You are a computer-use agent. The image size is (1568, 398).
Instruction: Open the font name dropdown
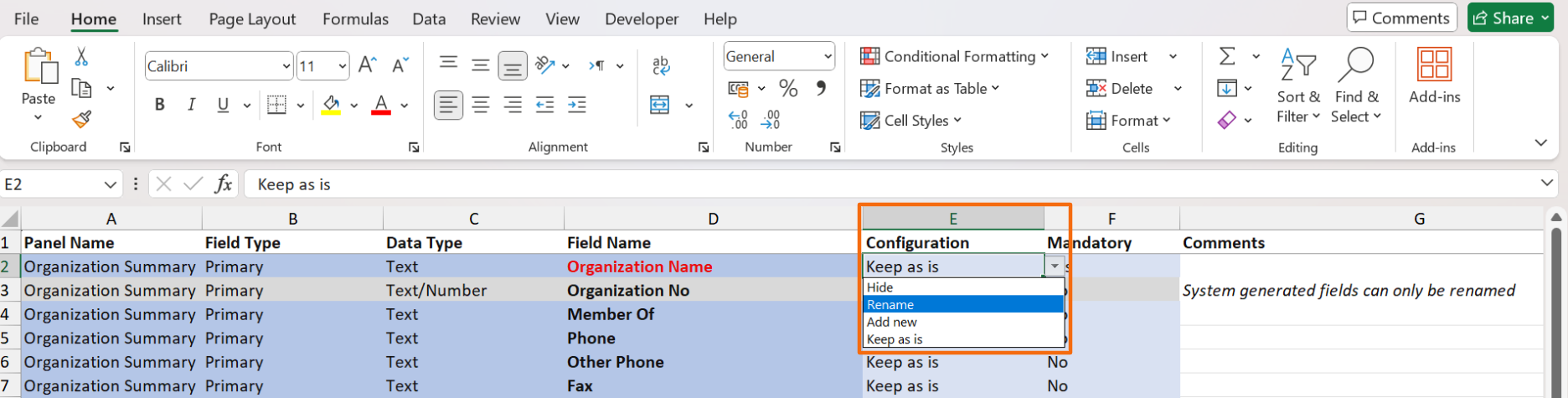(x=286, y=66)
